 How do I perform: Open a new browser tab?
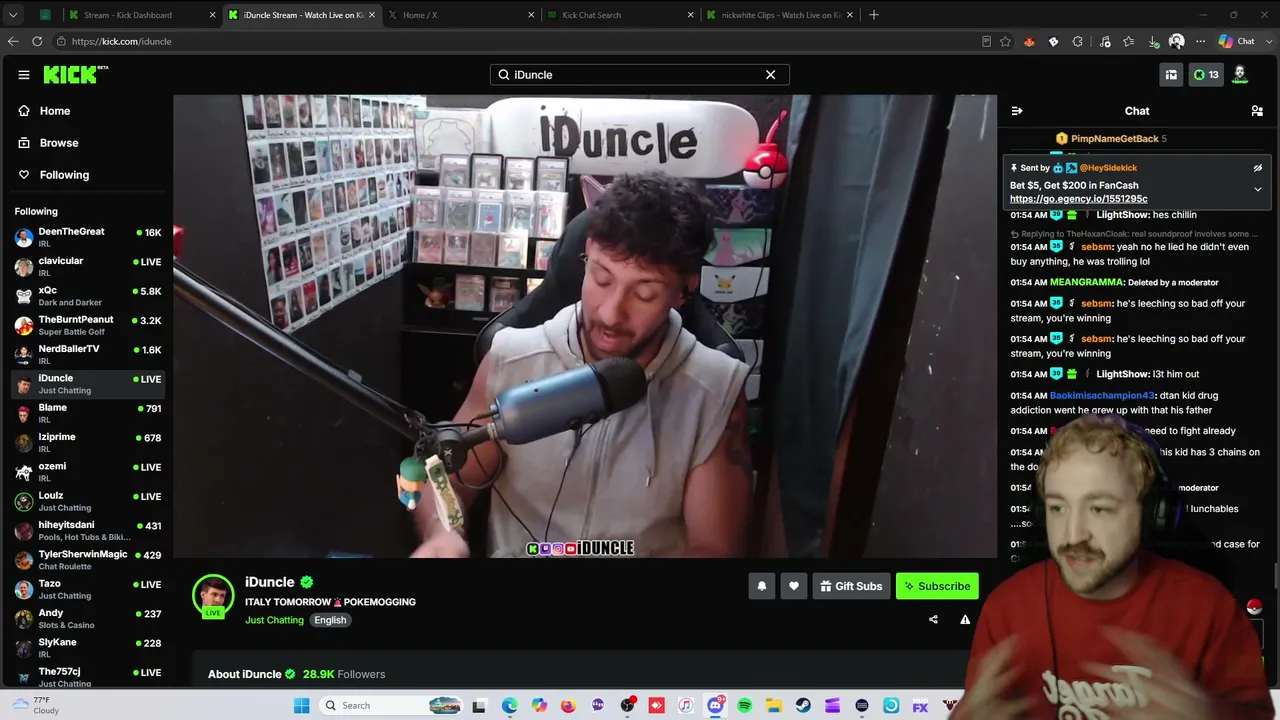click(x=874, y=15)
